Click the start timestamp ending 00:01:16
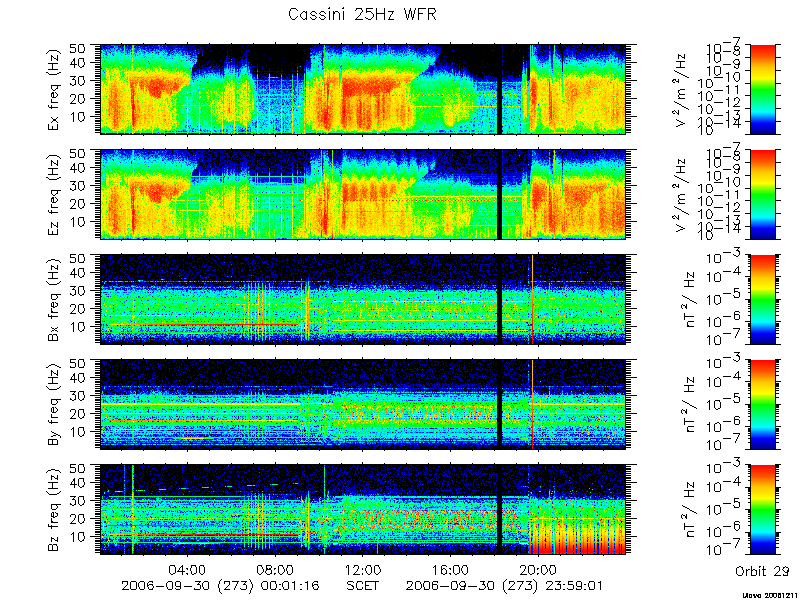 tap(220, 586)
